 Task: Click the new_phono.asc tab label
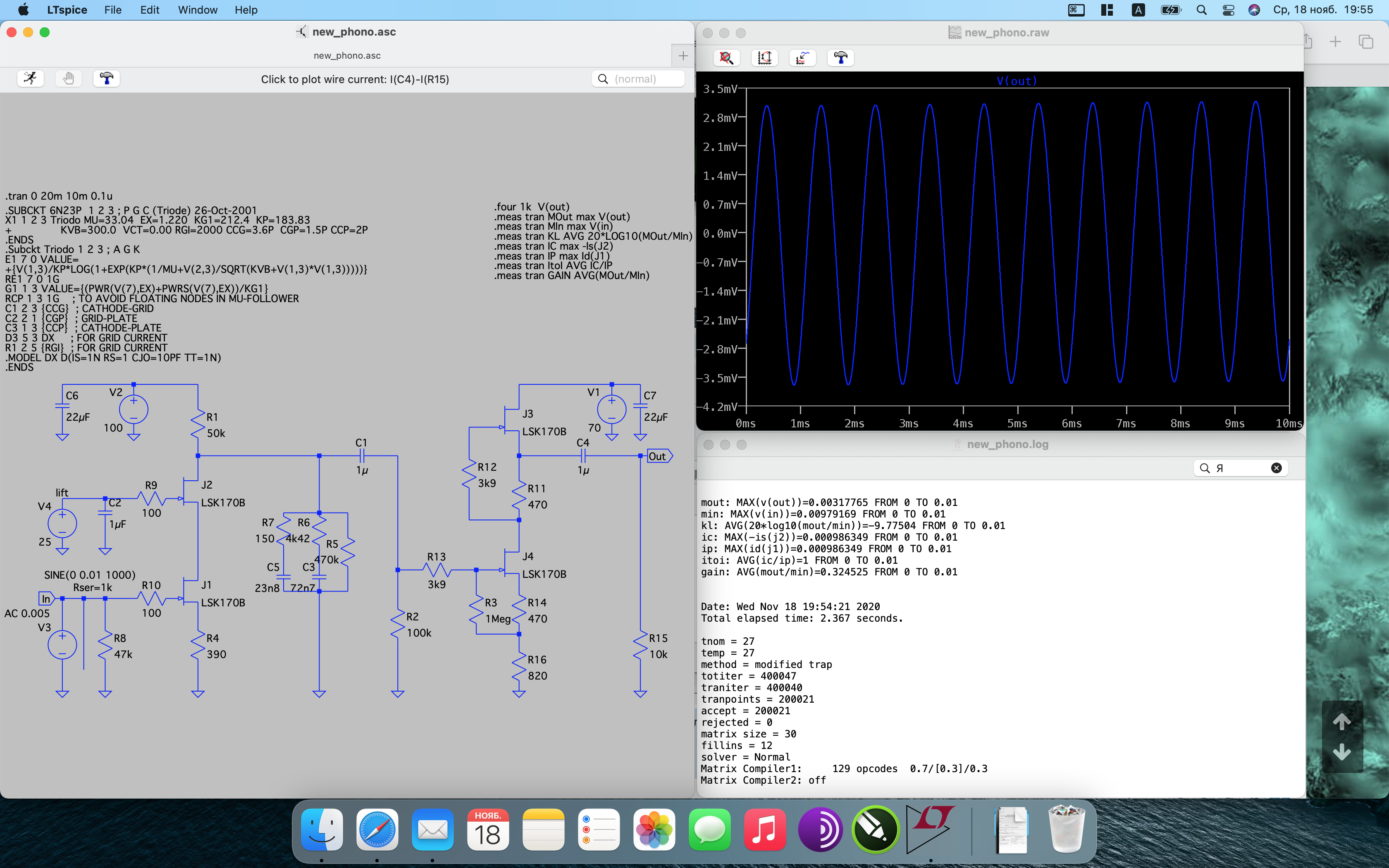347,56
